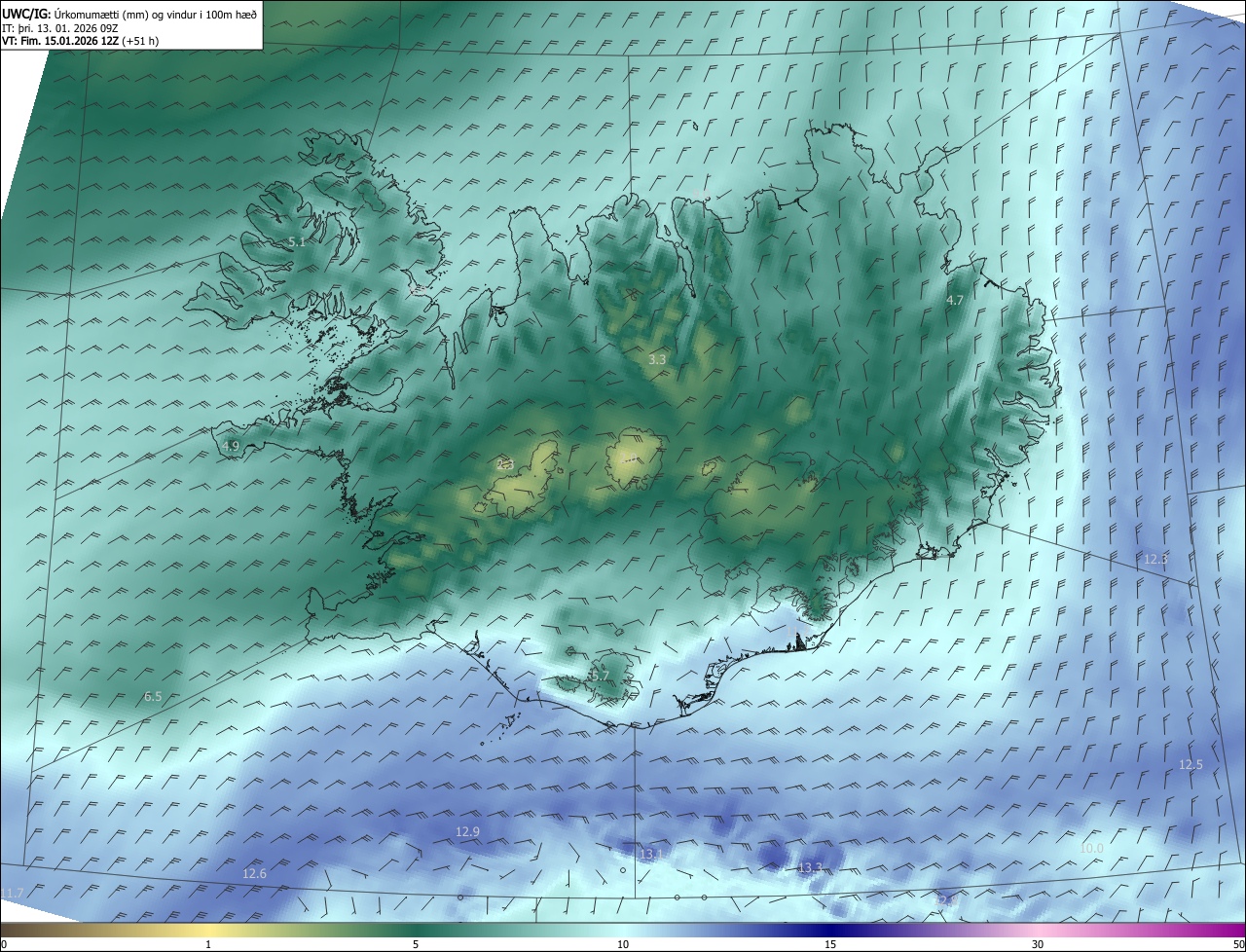
Task: Click the 6.5 value in the southwest sea
Action: (153, 696)
